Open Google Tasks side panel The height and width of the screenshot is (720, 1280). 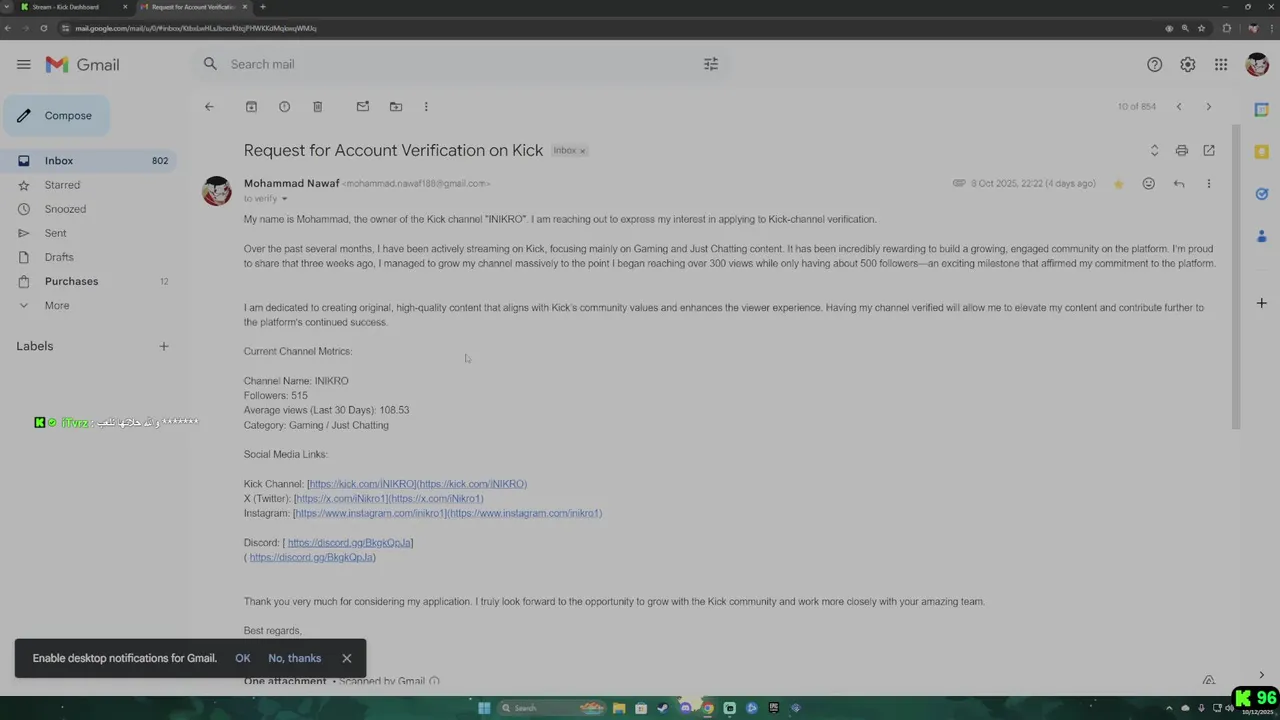point(1261,194)
